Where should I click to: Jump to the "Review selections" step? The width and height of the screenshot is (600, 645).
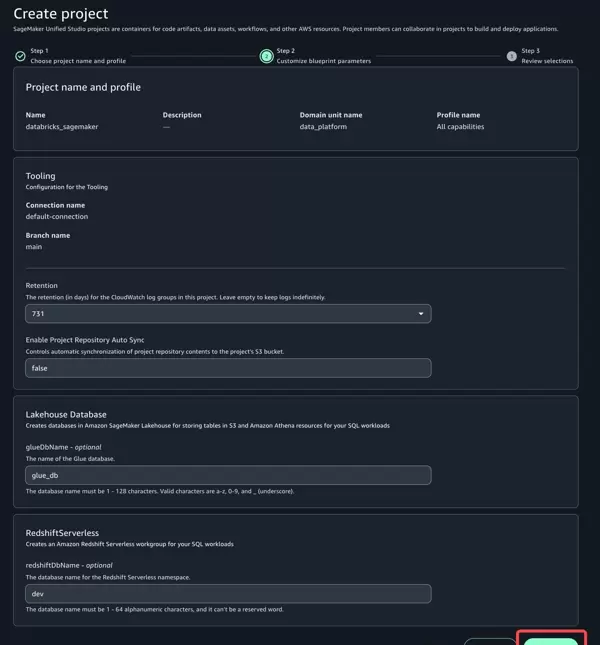[x=547, y=61]
